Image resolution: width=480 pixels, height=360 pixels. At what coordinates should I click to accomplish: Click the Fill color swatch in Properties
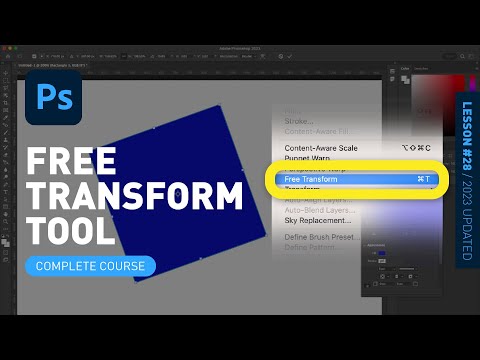(382, 253)
